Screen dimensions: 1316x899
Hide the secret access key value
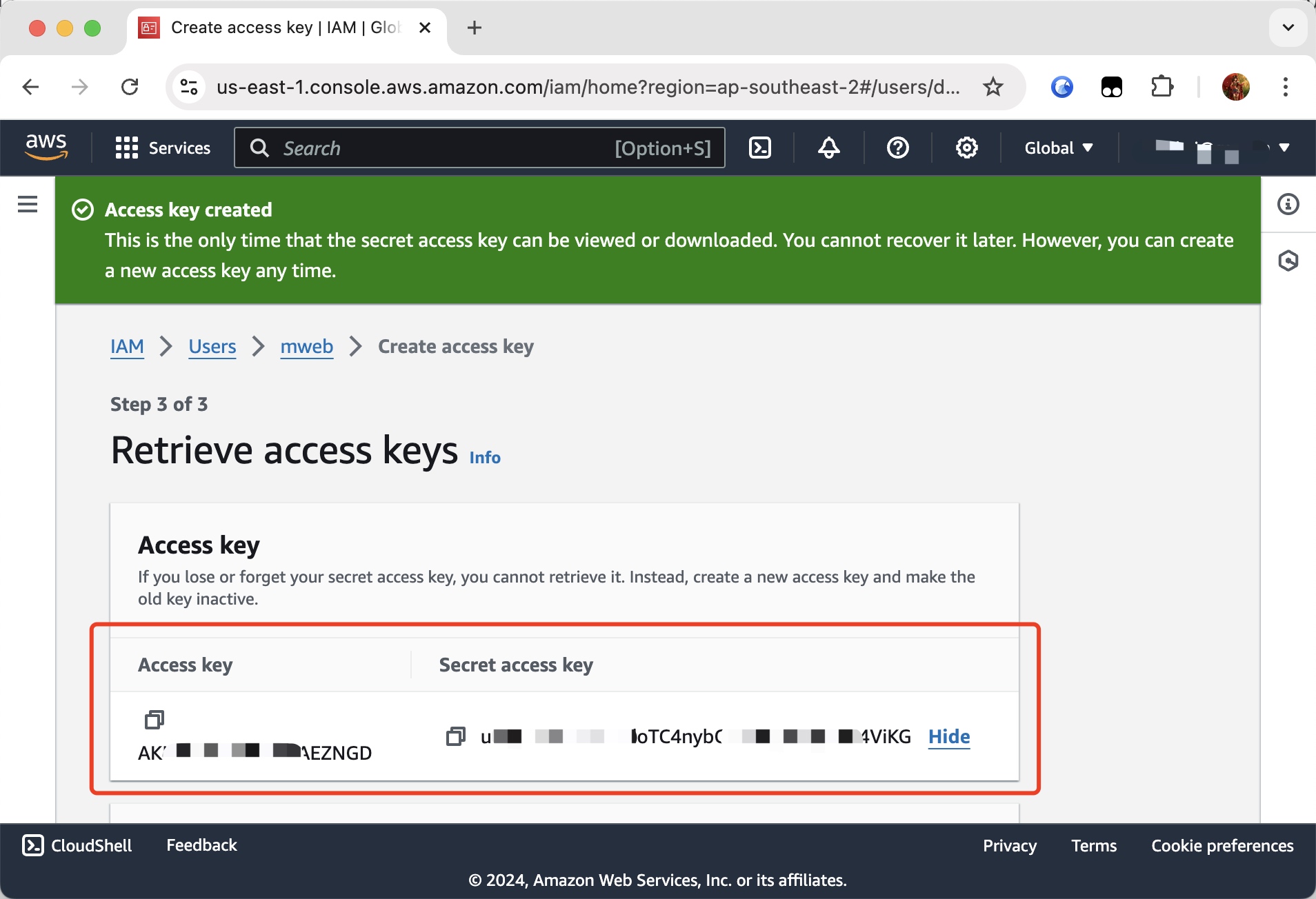pos(948,736)
